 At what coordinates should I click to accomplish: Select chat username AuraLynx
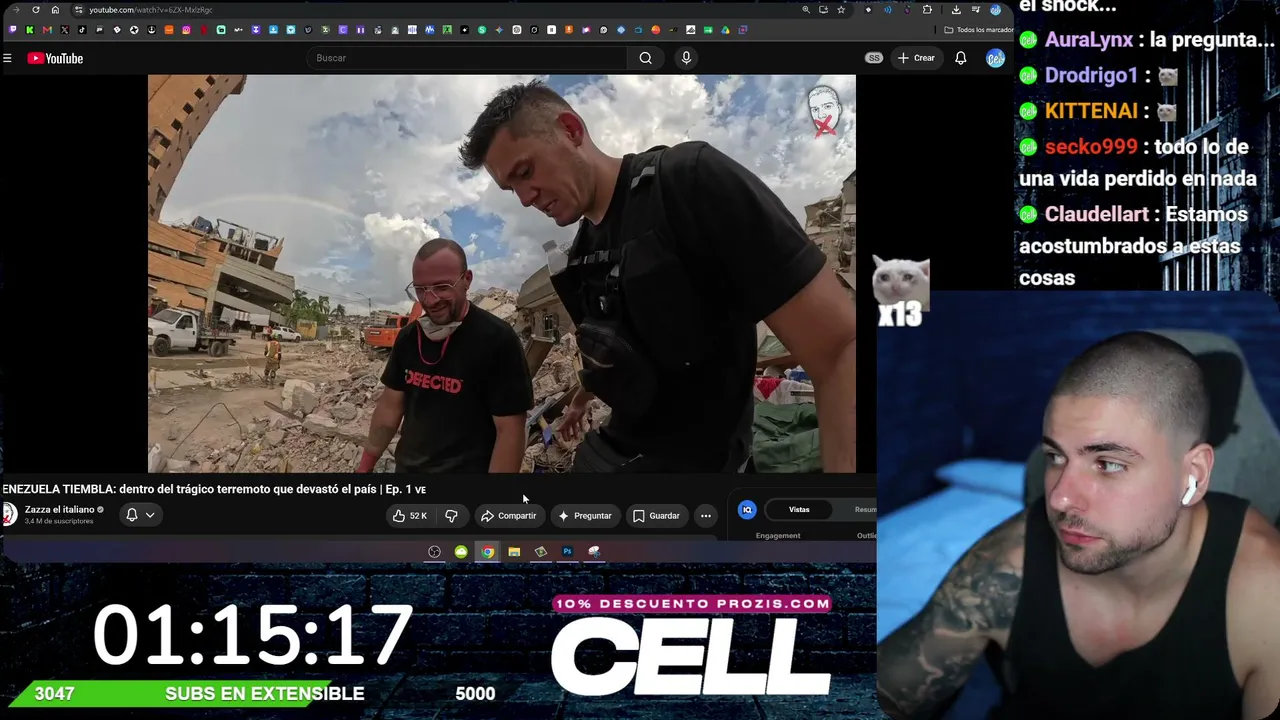click(1089, 40)
